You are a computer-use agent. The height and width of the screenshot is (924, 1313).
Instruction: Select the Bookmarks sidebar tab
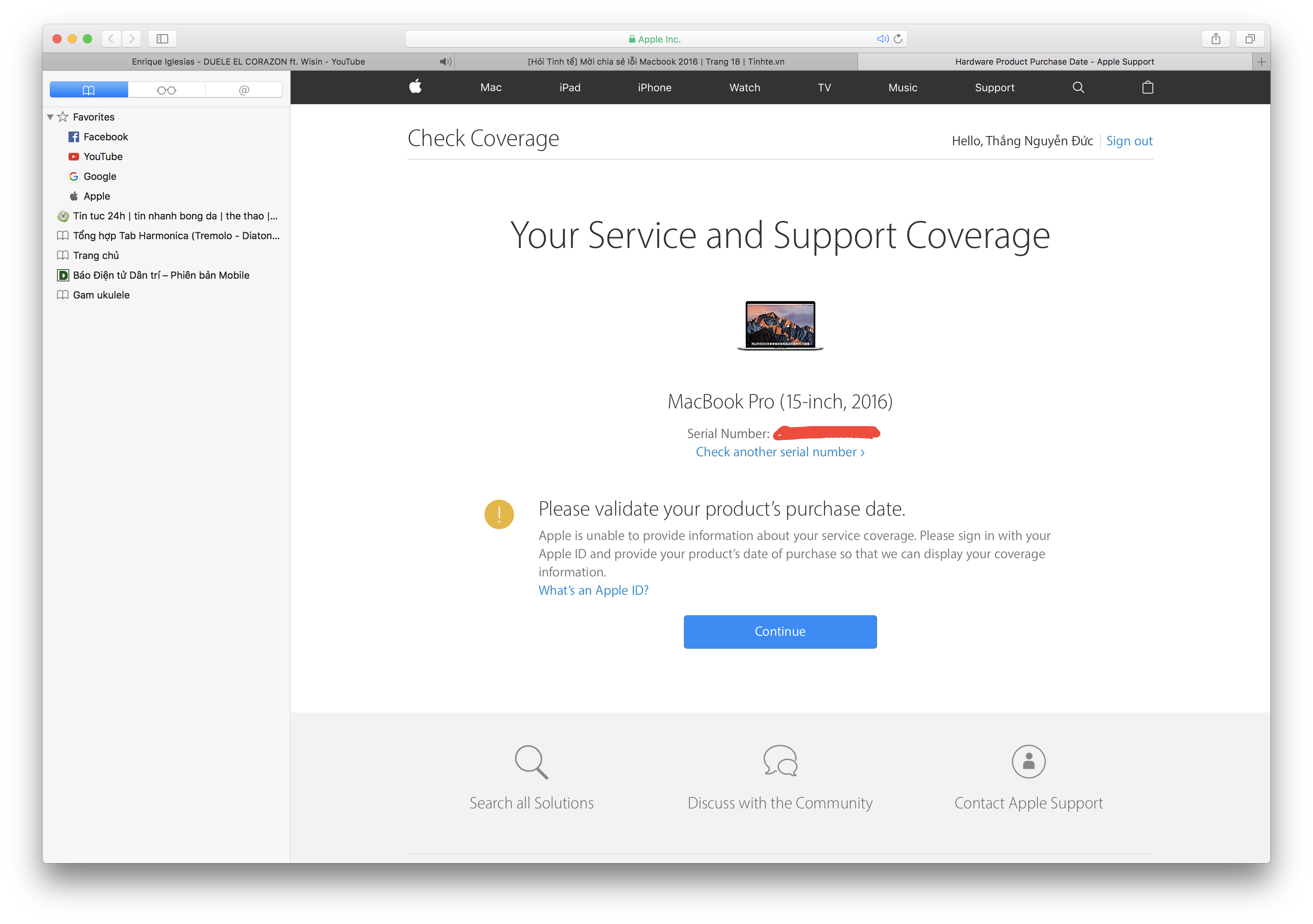89,90
